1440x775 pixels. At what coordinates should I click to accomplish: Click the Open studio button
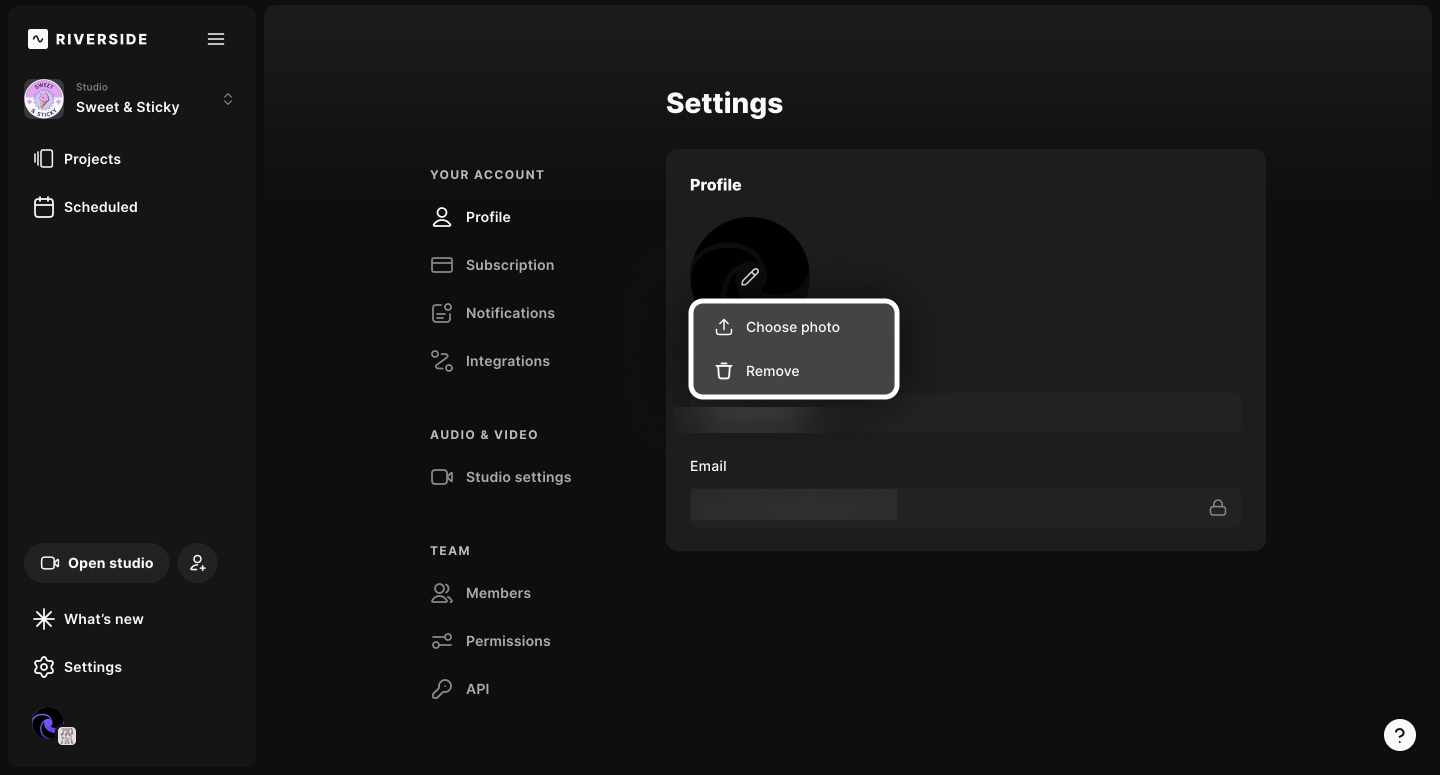pos(97,563)
